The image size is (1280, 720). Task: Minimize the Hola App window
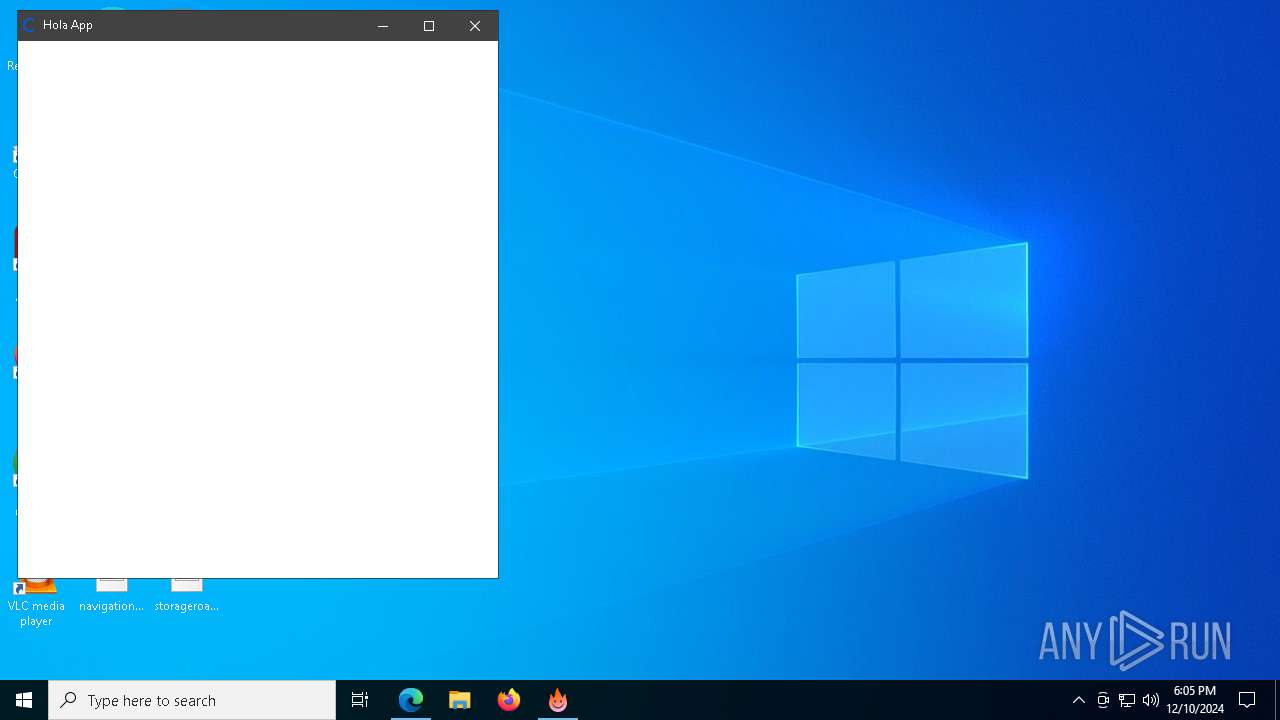383,26
